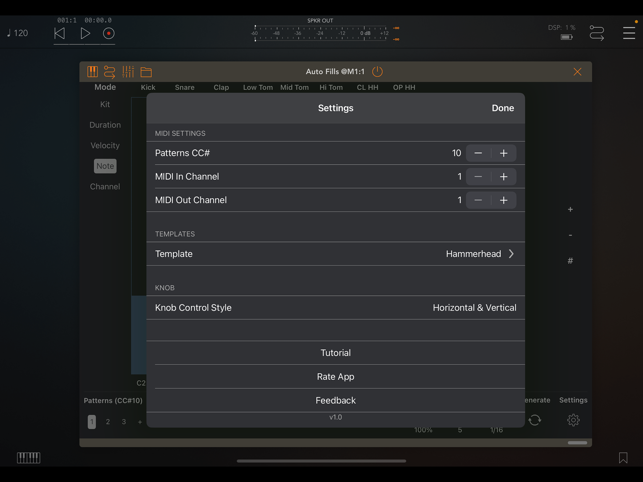This screenshot has height=482, width=643.
Task: Open the folder icon in plugin header
Action: [x=146, y=72]
